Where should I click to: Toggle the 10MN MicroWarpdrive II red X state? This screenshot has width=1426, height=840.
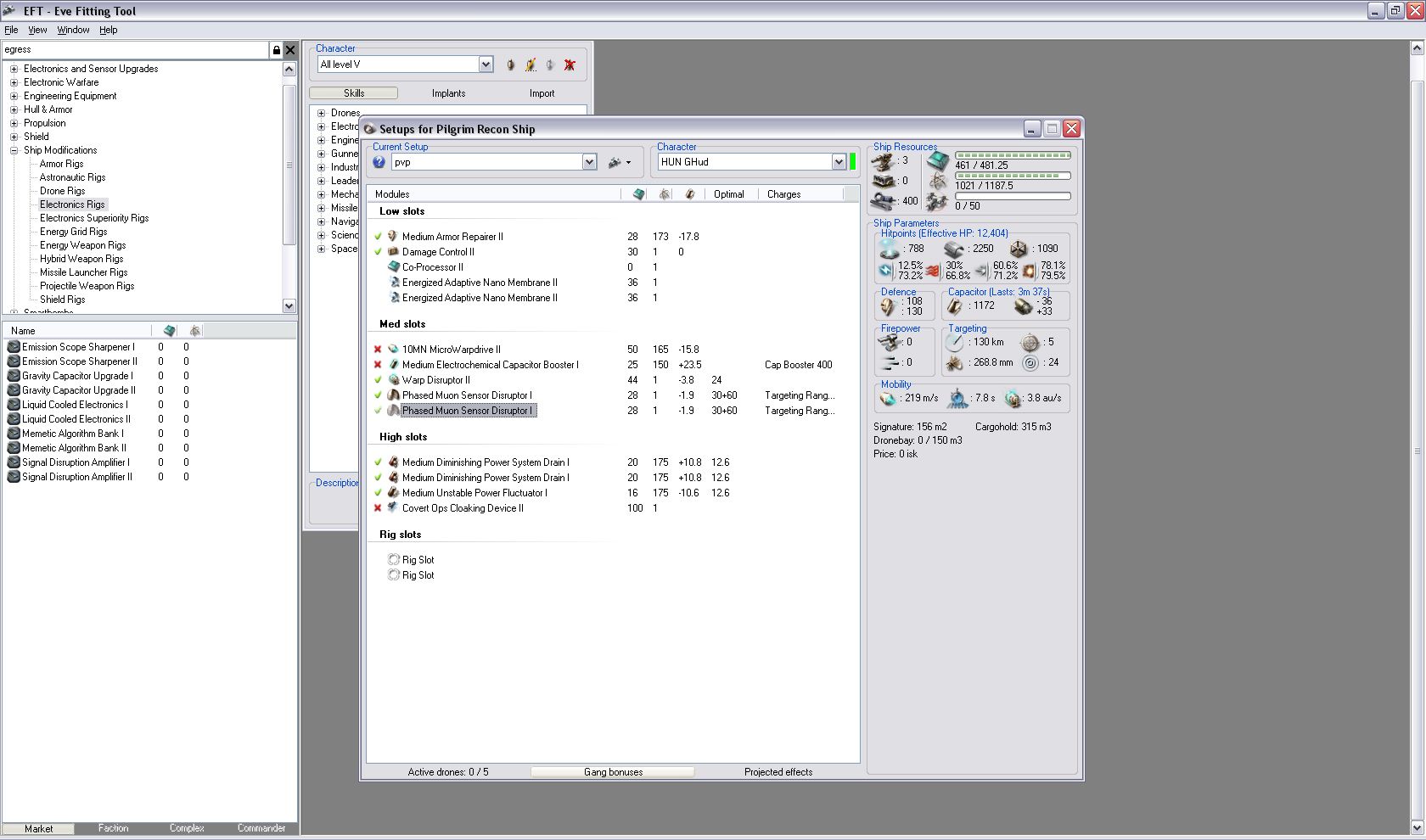[x=378, y=350]
